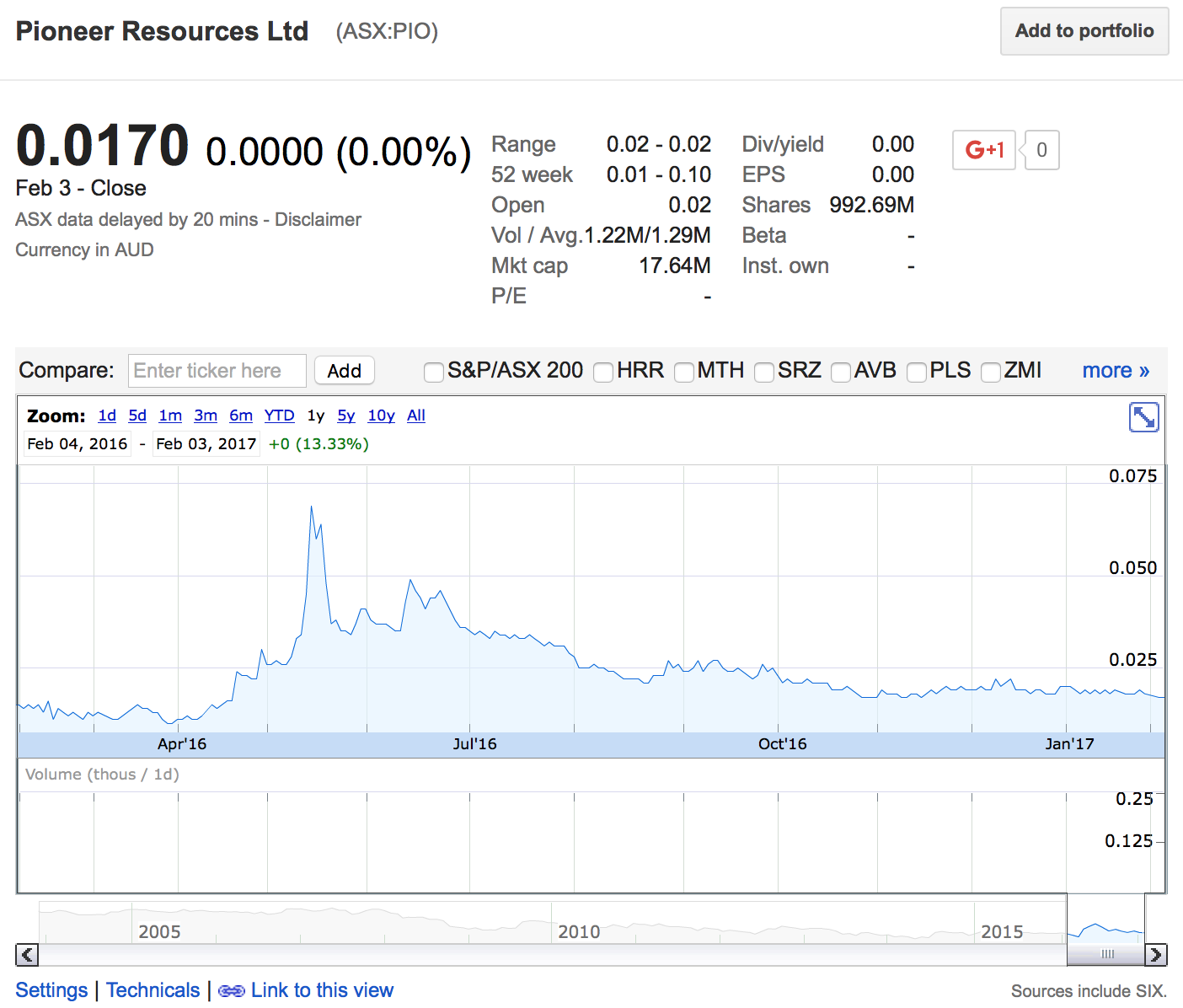Click the chain icon beside Link to this view
Screen dimensions: 1183x1008
coord(232,991)
